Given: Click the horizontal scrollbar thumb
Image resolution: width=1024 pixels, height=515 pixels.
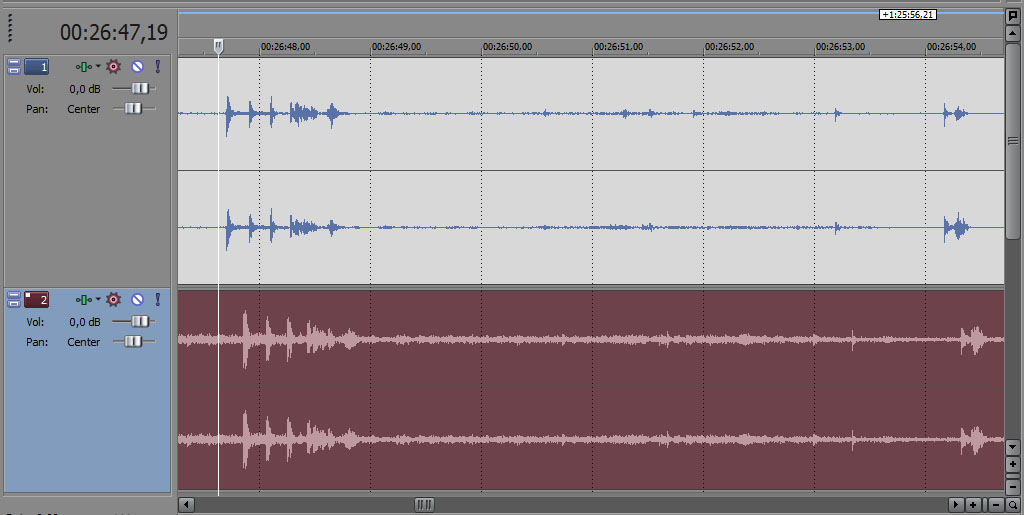Looking at the screenshot, I should tap(424, 505).
